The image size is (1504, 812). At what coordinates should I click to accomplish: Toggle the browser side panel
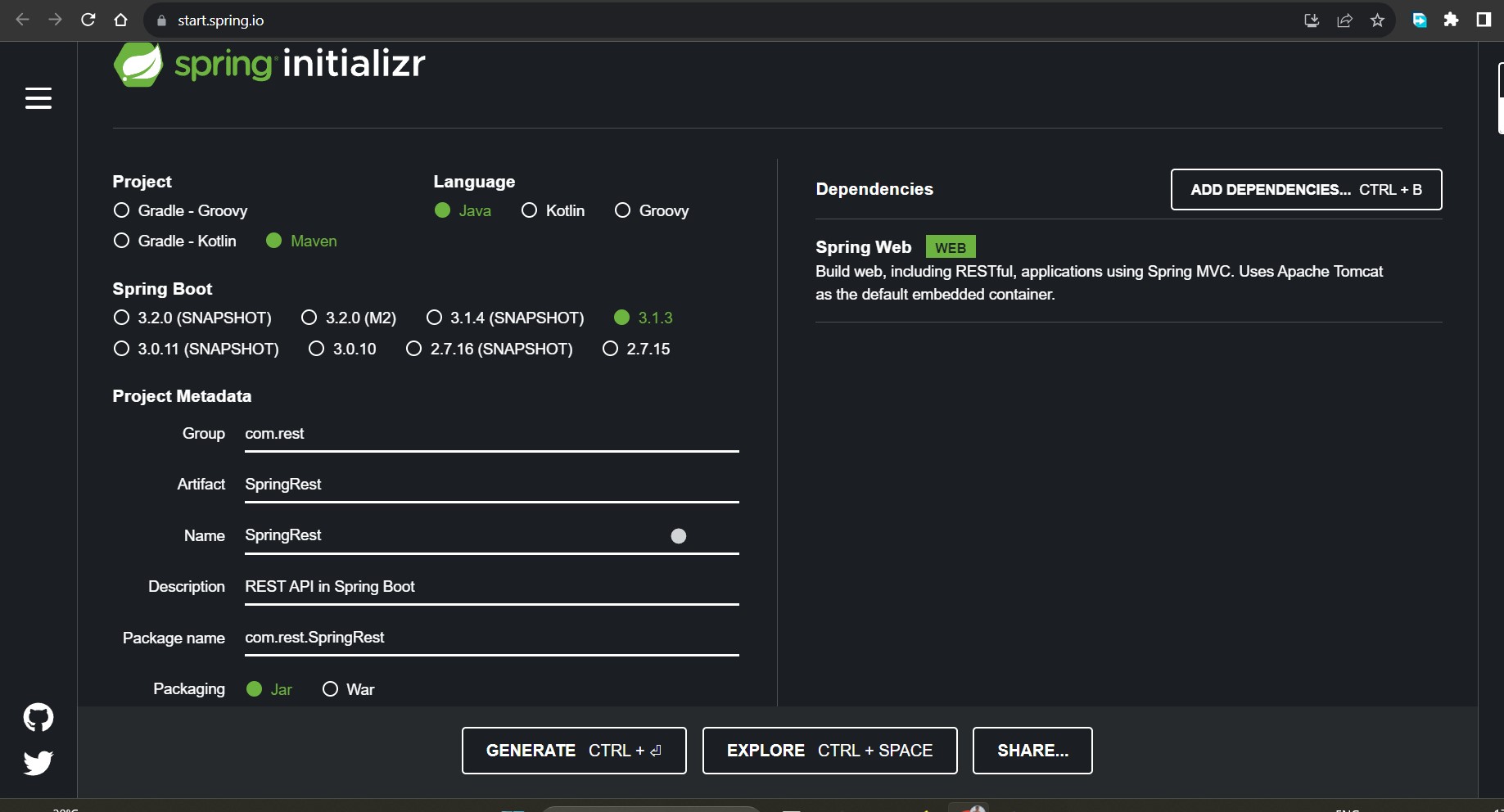pos(1484,20)
